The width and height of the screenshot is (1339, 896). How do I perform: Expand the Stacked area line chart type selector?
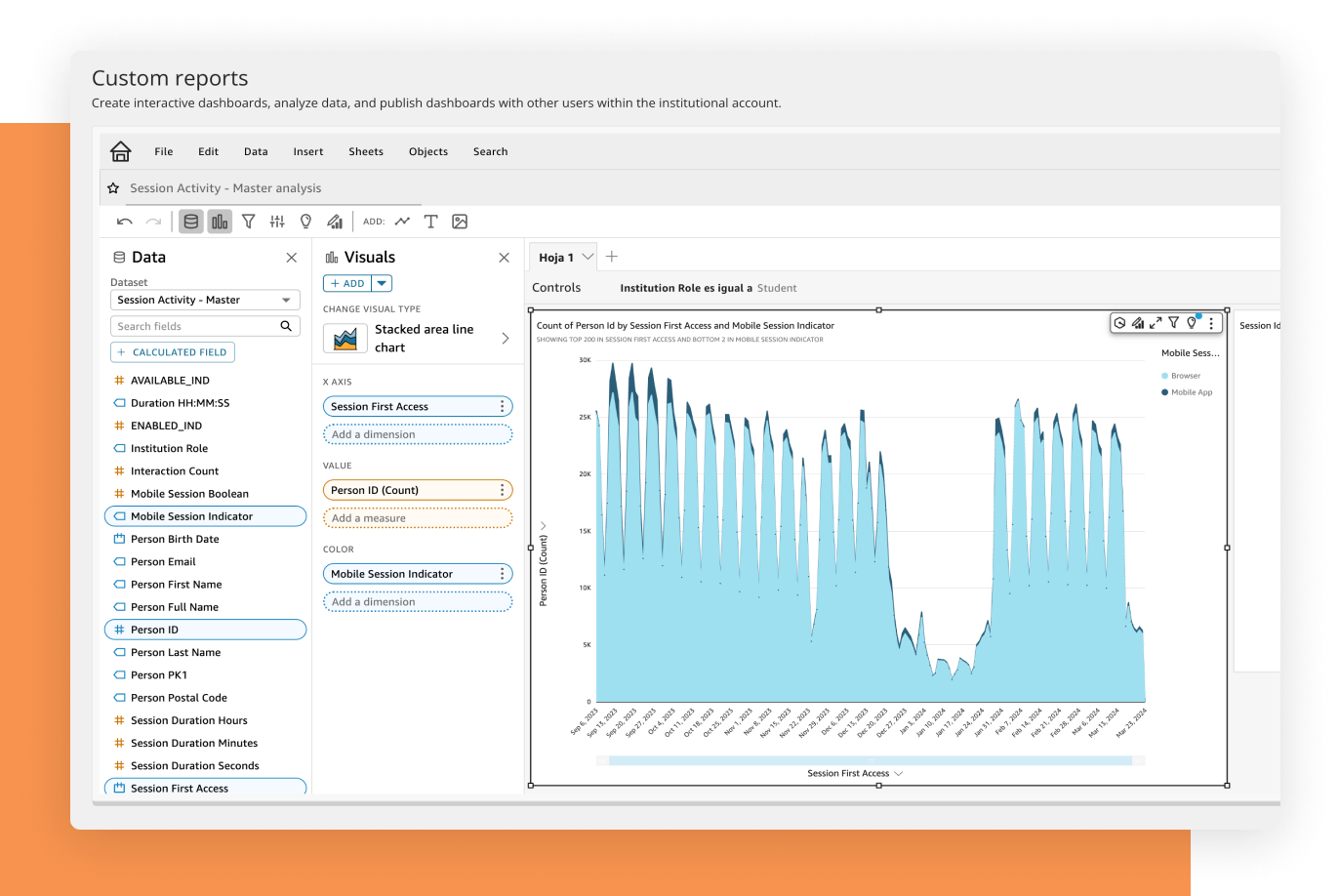pos(505,339)
